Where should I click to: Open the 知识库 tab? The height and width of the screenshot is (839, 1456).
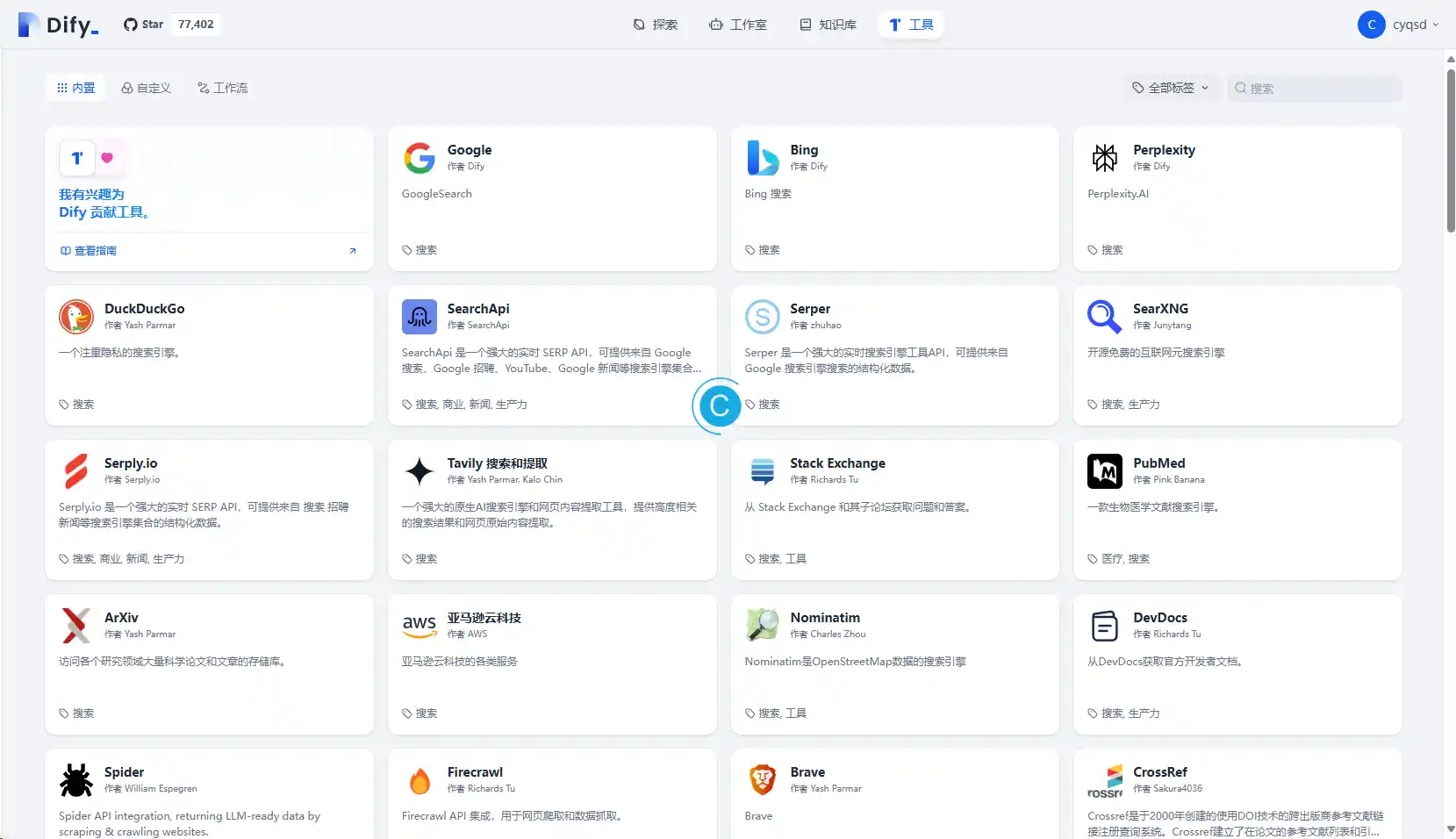pos(828,25)
